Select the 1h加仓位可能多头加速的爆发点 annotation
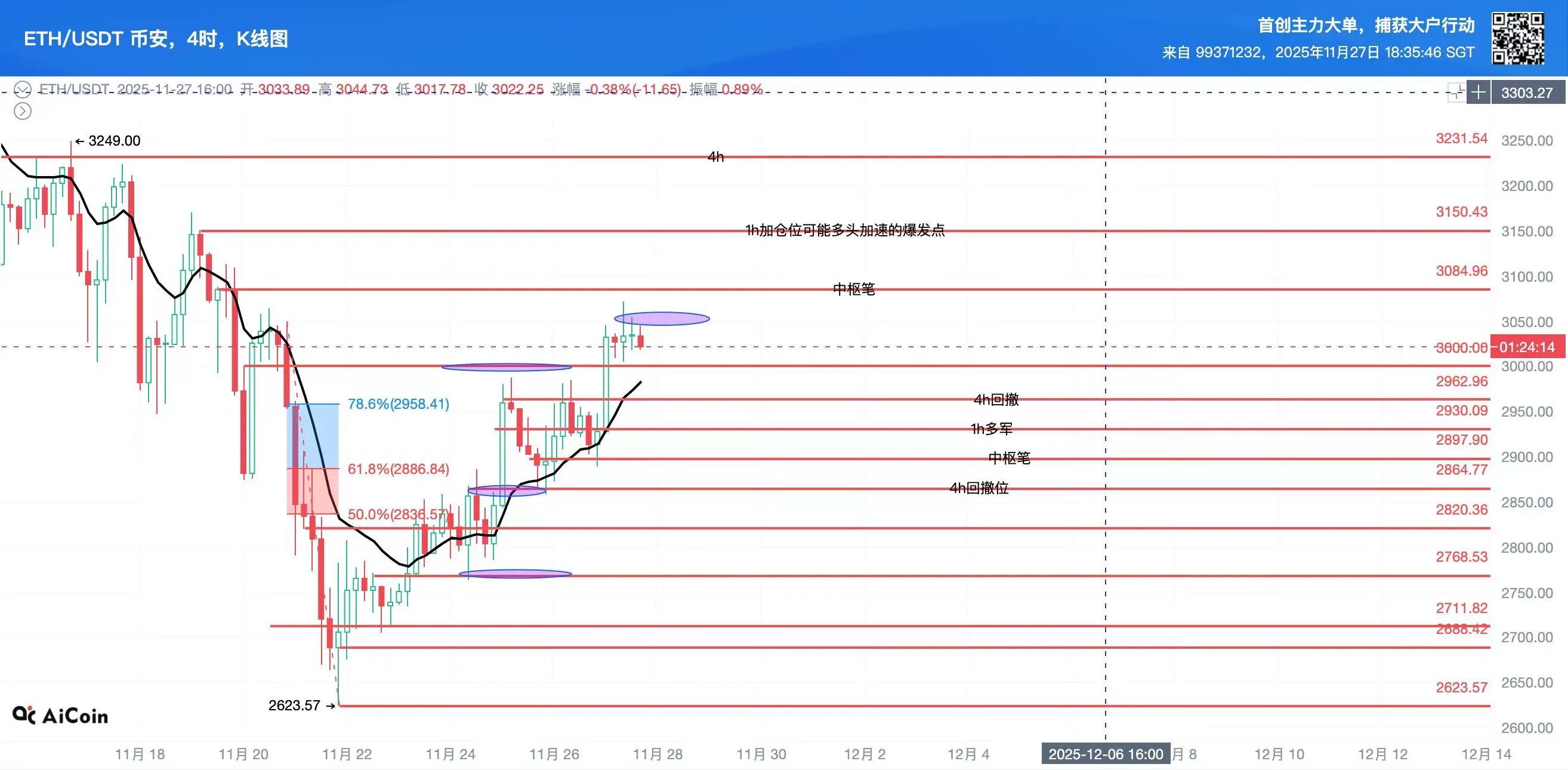Image resolution: width=1568 pixels, height=770 pixels. pyautogui.click(x=845, y=230)
